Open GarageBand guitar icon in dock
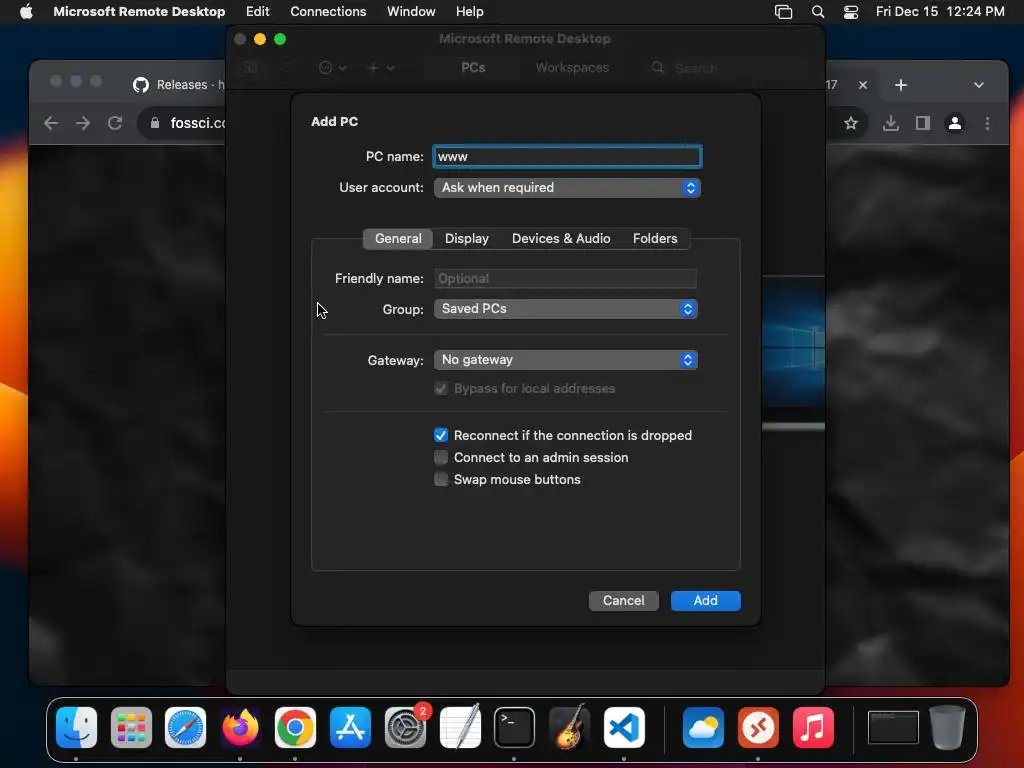The width and height of the screenshot is (1024, 768). pos(569,727)
